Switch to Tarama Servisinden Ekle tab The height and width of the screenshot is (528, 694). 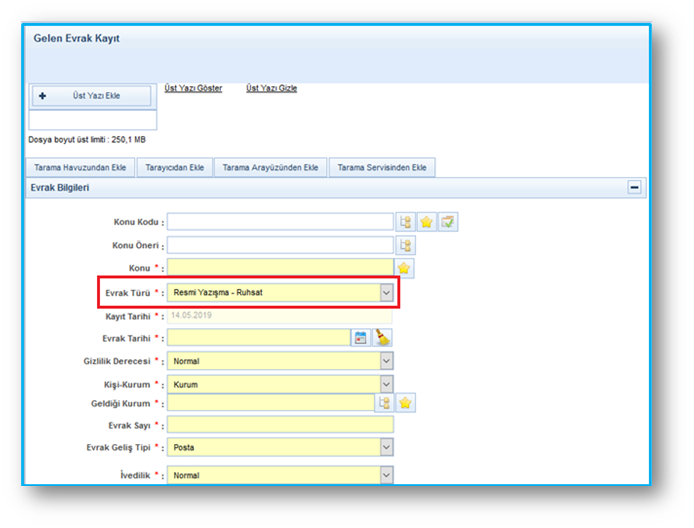click(x=381, y=167)
